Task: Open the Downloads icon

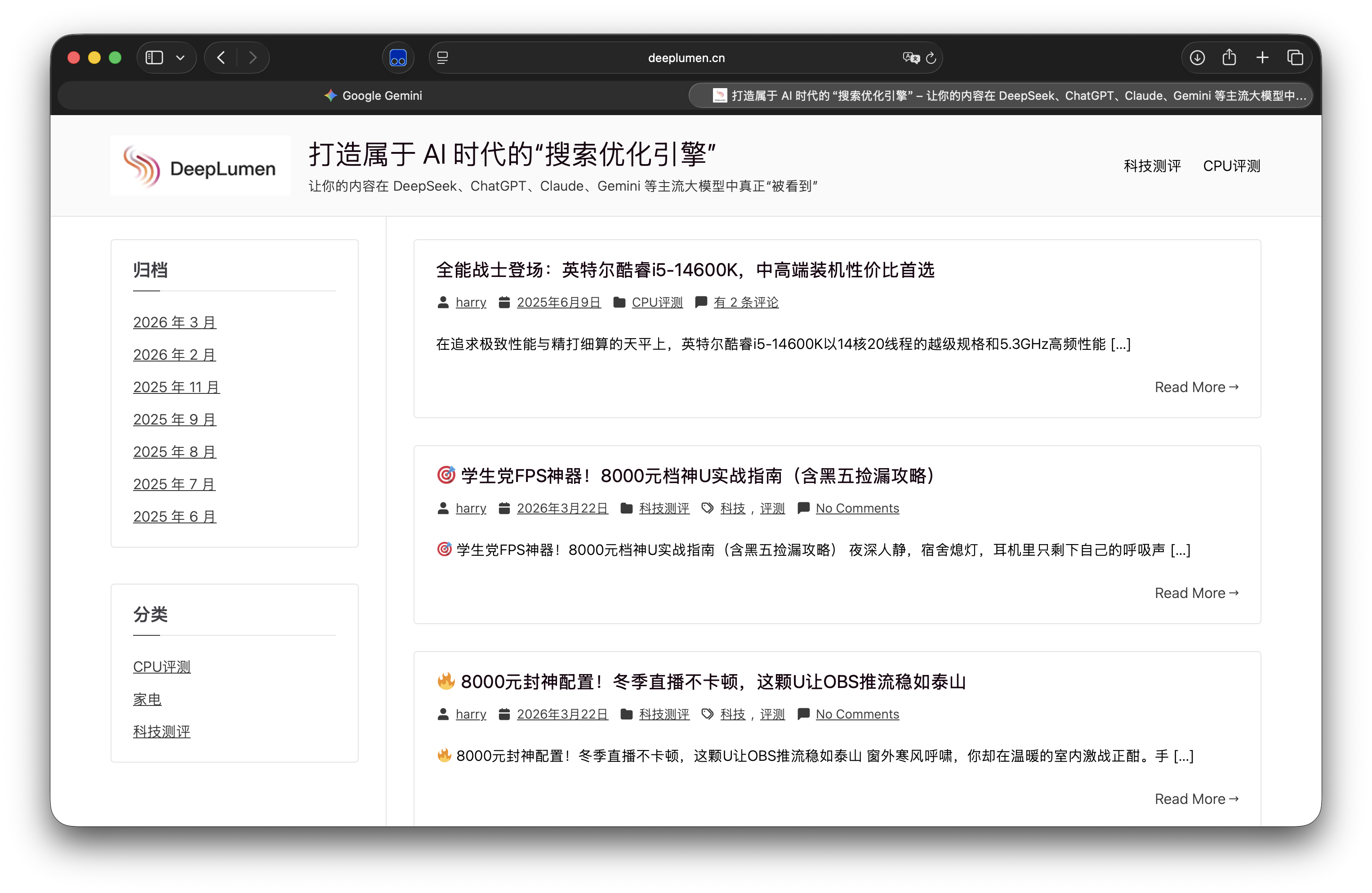Action: pyautogui.click(x=1197, y=58)
